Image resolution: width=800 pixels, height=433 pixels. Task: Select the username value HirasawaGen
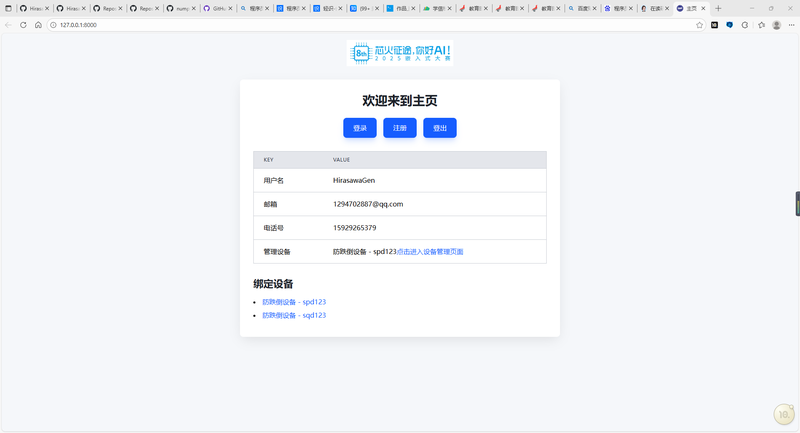(x=354, y=181)
